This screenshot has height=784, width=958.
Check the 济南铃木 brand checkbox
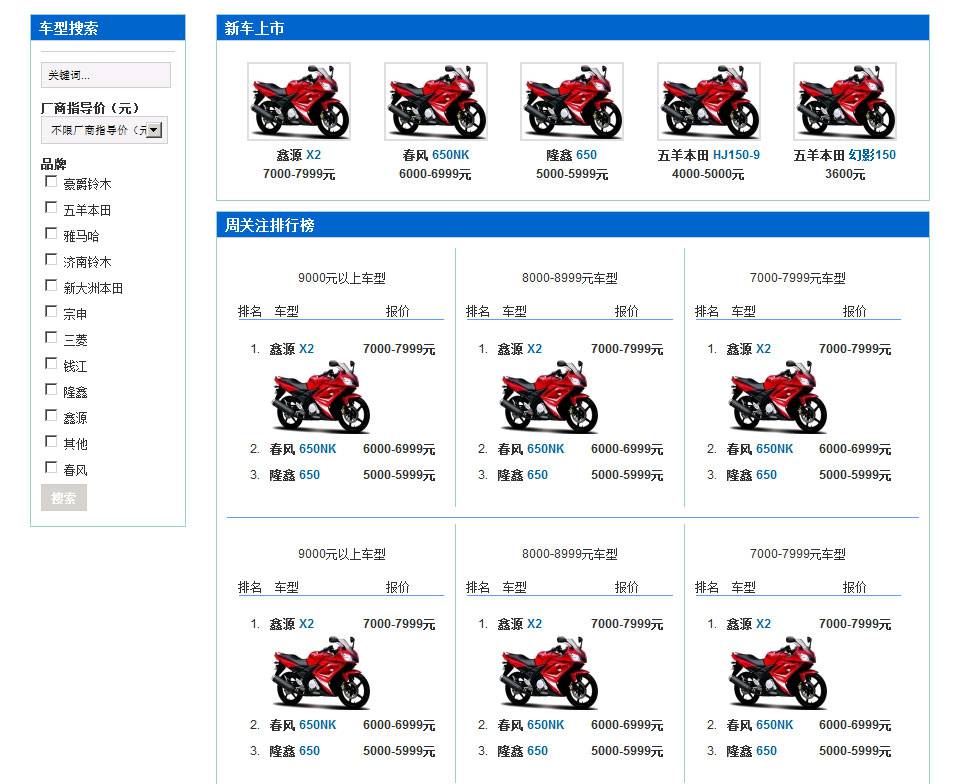coord(51,260)
